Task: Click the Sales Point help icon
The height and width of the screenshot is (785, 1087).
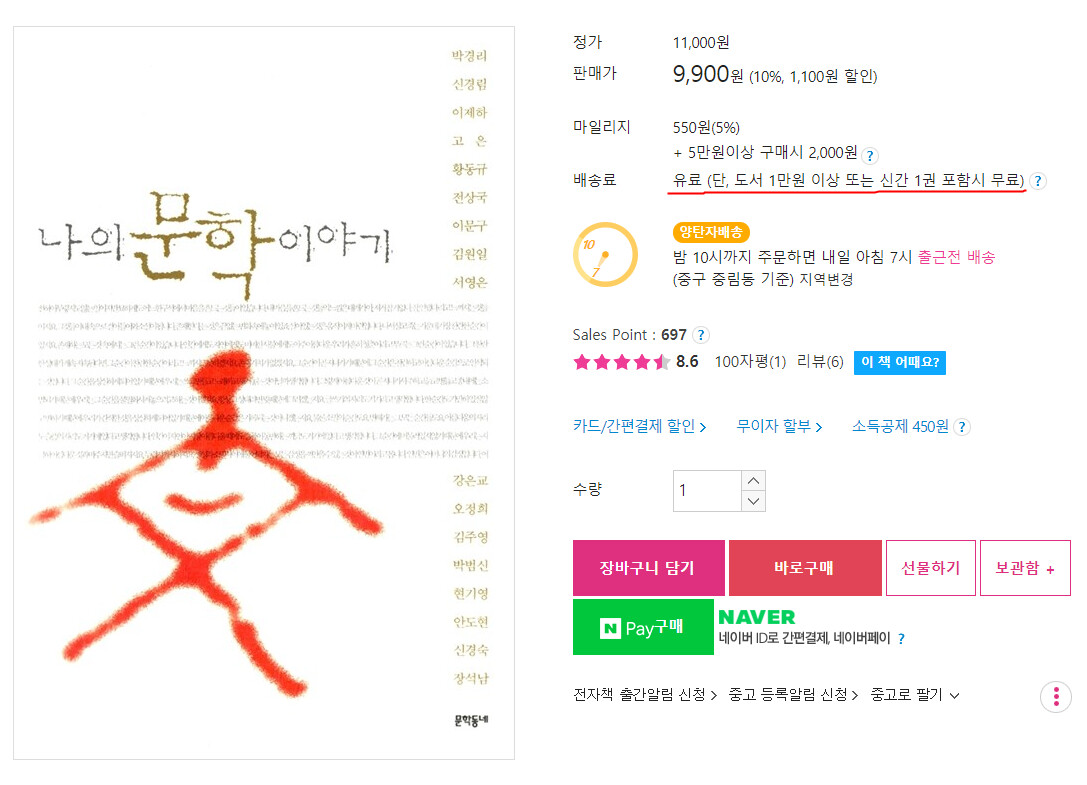Action: point(701,335)
